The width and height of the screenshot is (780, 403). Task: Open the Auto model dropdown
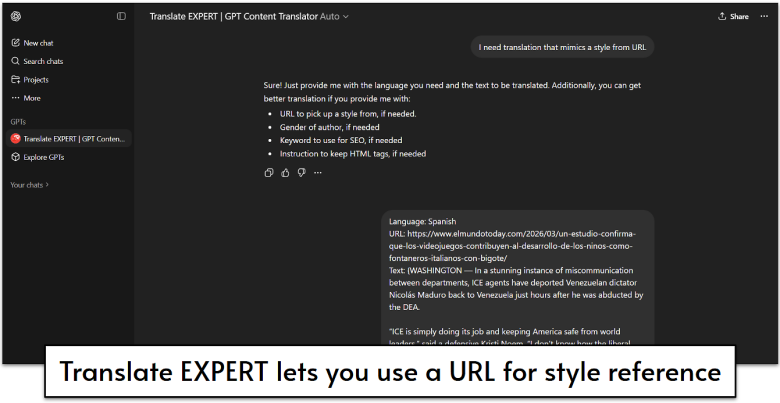point(334,16)
